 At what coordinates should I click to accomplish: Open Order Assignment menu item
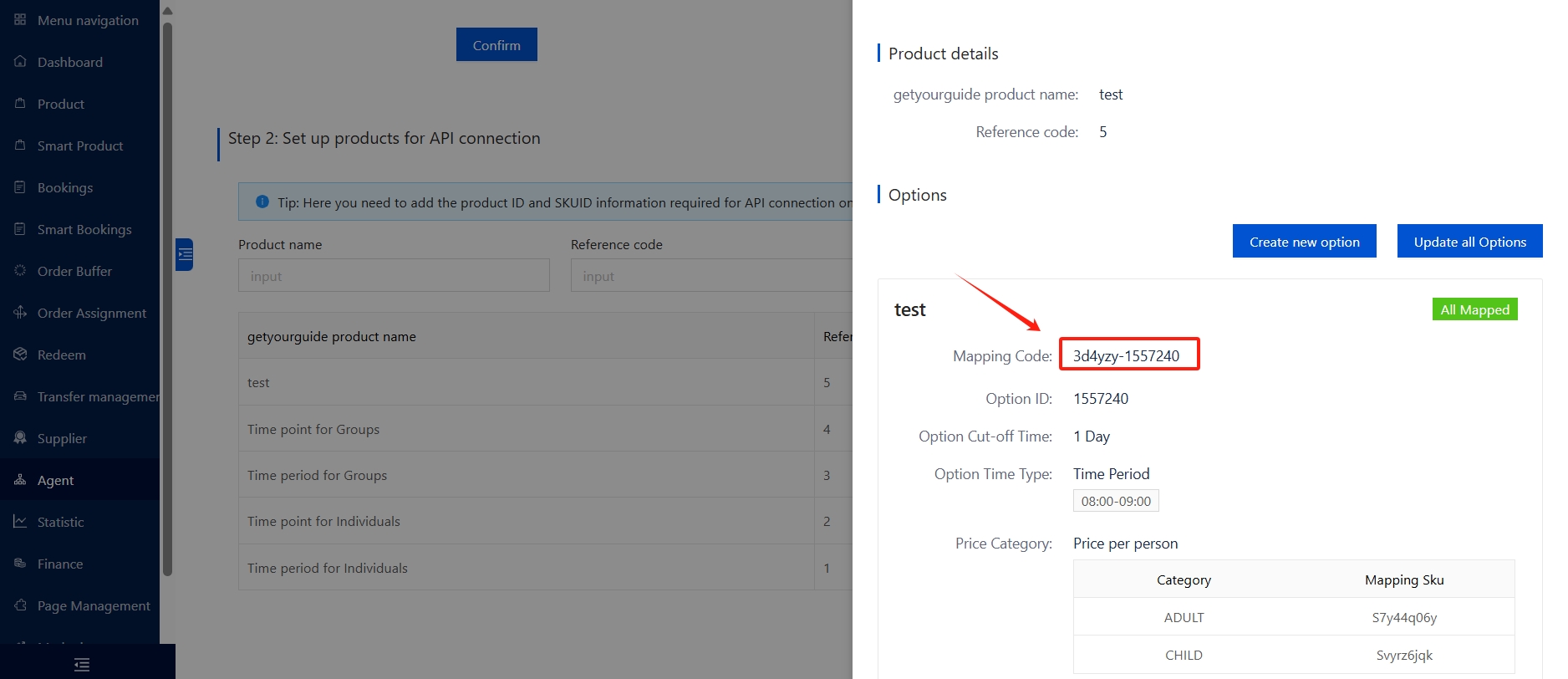(91, 313)
